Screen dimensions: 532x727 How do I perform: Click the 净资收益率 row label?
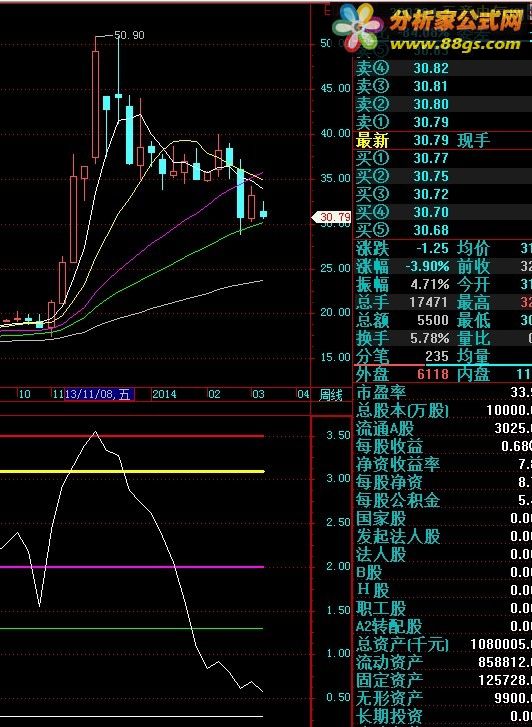[397, 465]
